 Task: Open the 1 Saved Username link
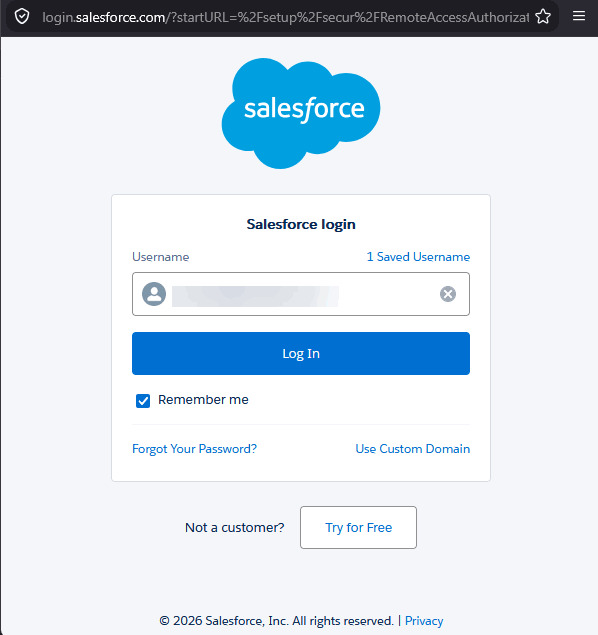click(x=418, y=257)
